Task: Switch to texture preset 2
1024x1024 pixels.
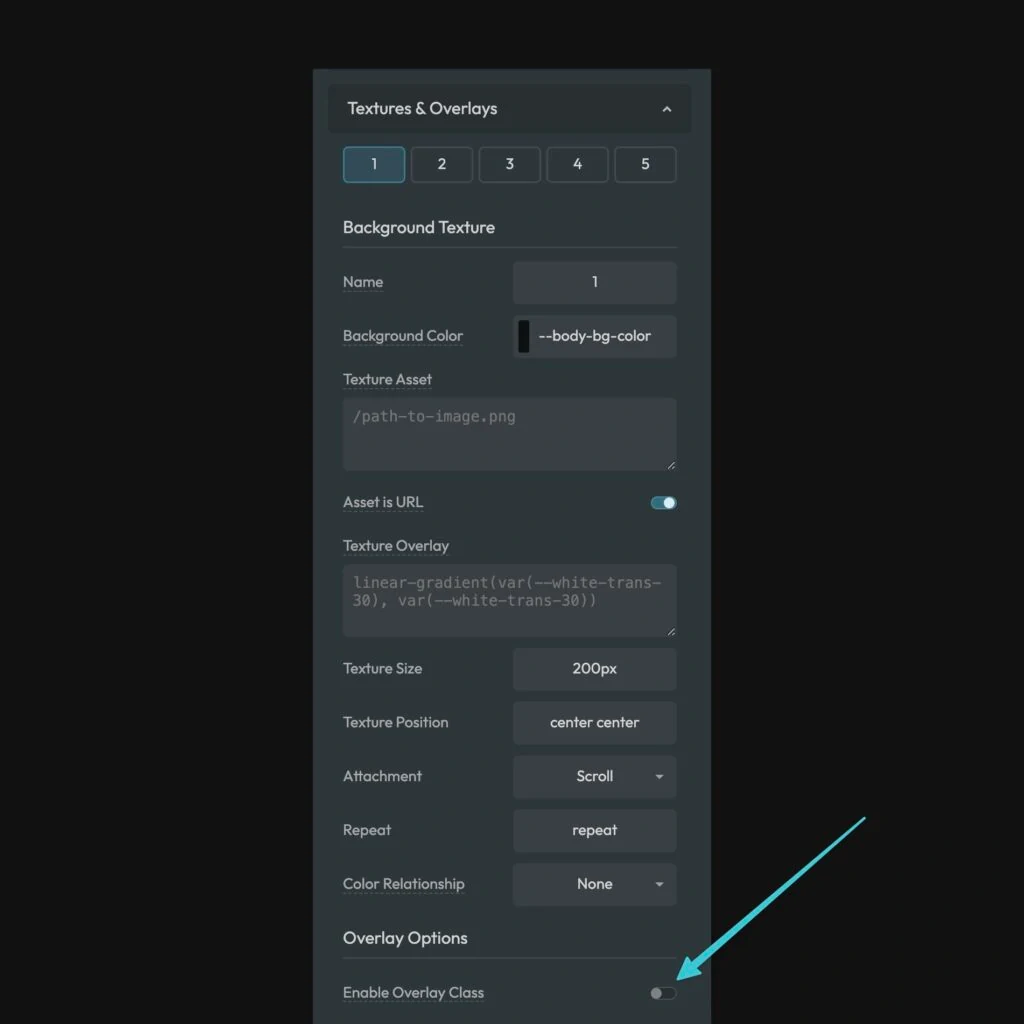Action: pos(441,164)
